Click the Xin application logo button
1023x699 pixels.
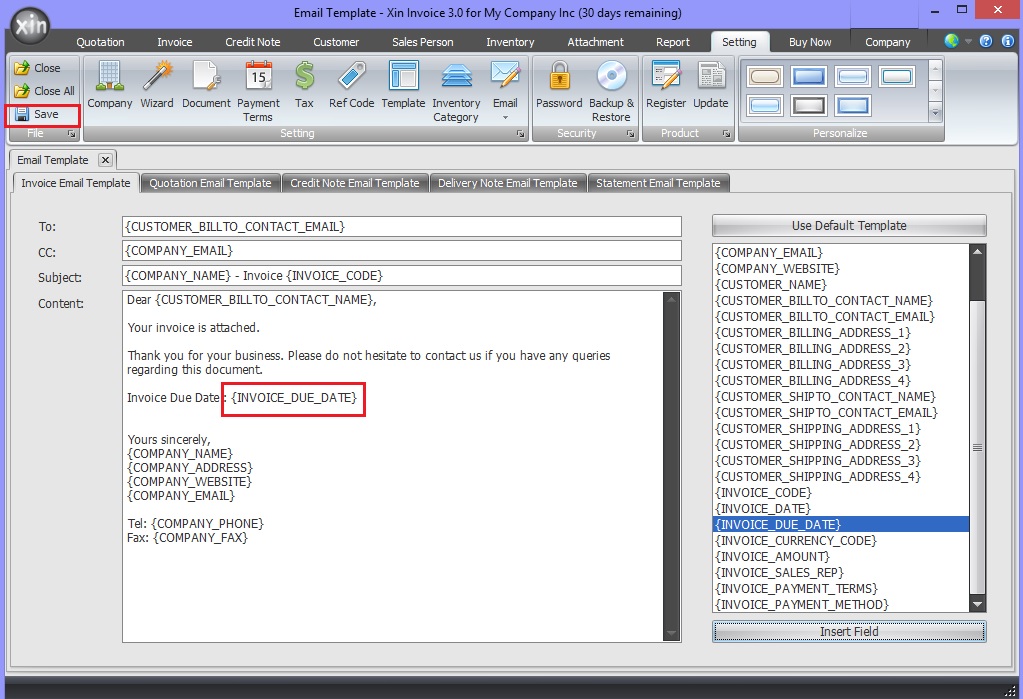30,26
